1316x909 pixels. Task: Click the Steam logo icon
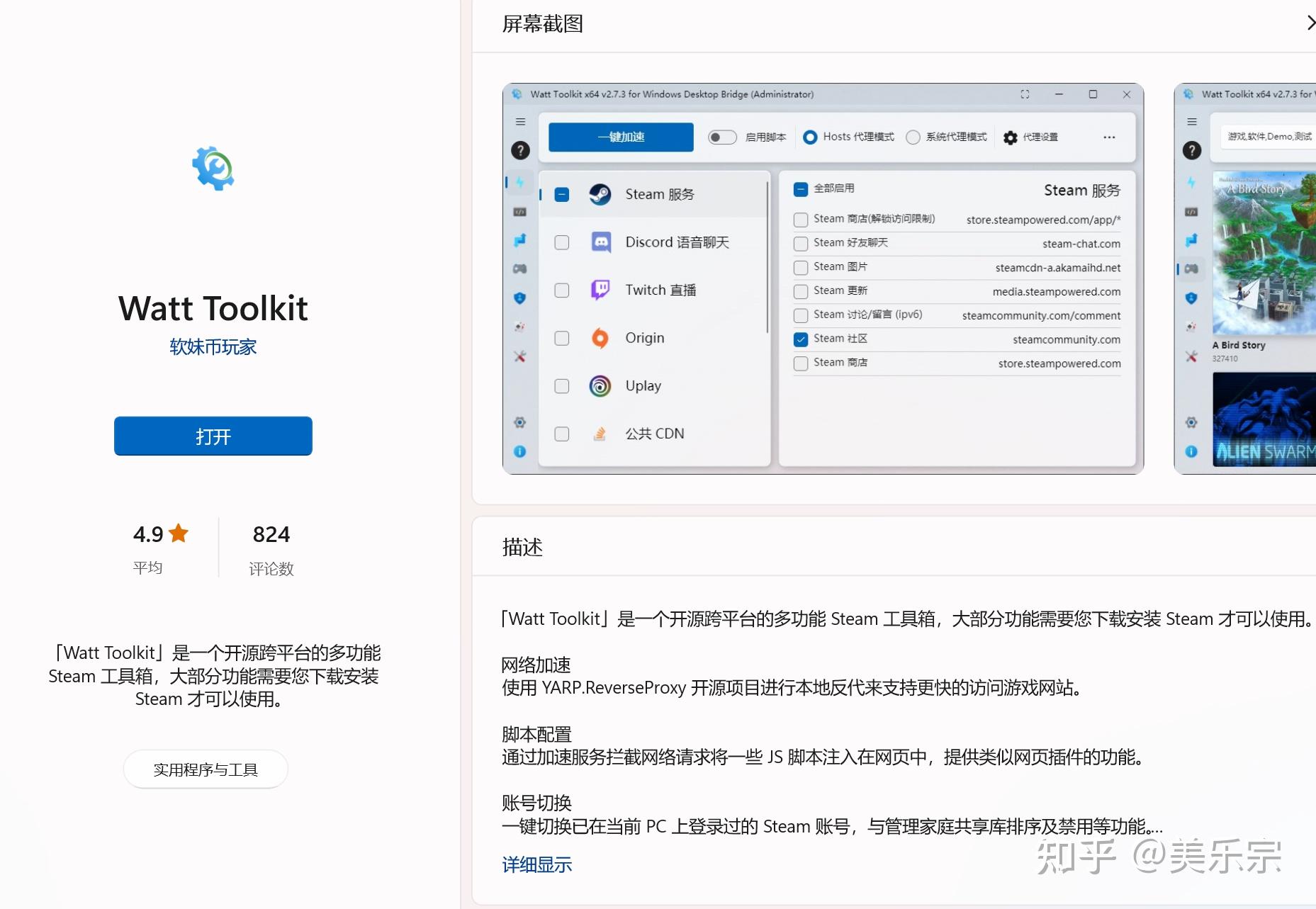(x=600, y=194)
